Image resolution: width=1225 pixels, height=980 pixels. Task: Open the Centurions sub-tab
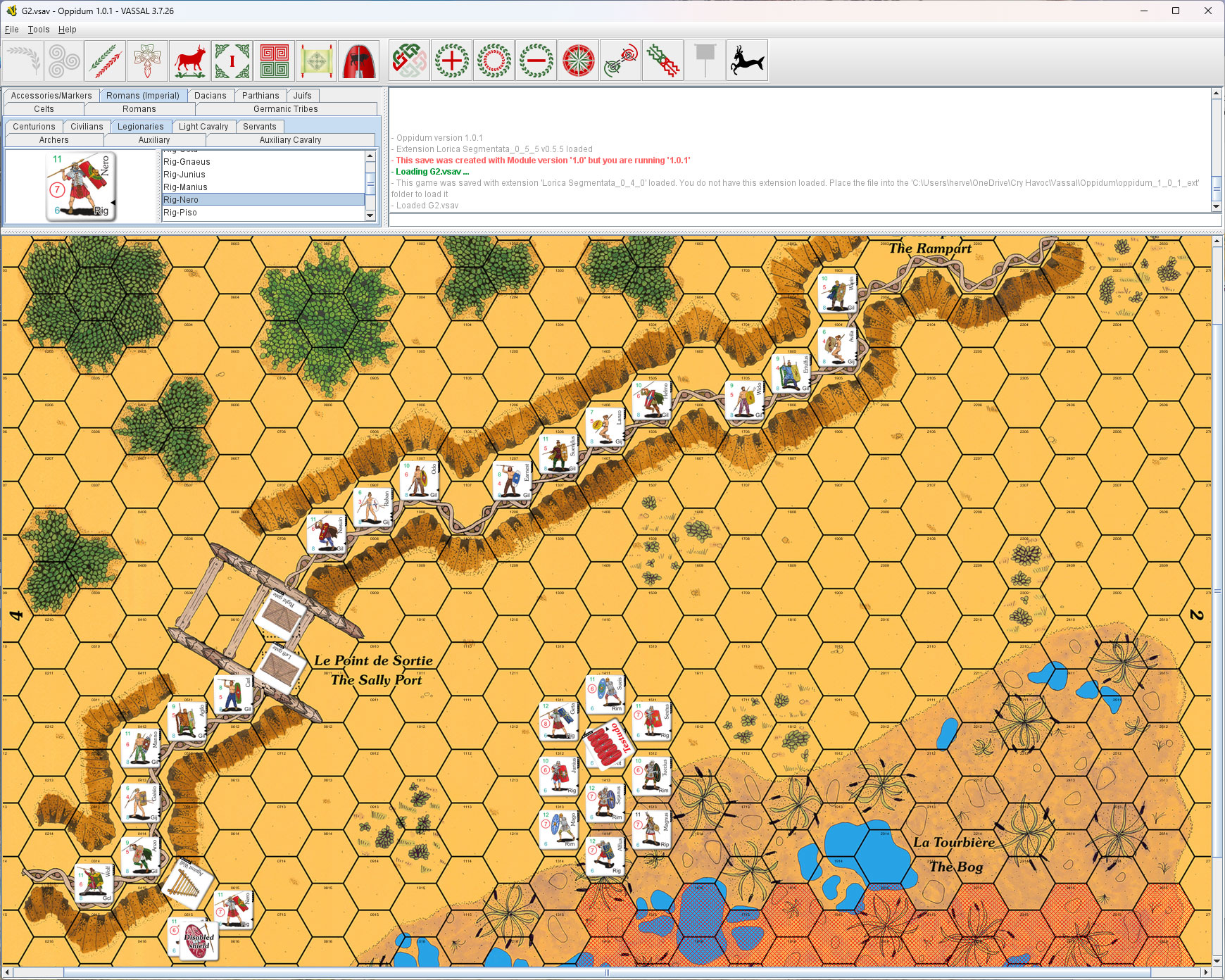coord(34,127)
